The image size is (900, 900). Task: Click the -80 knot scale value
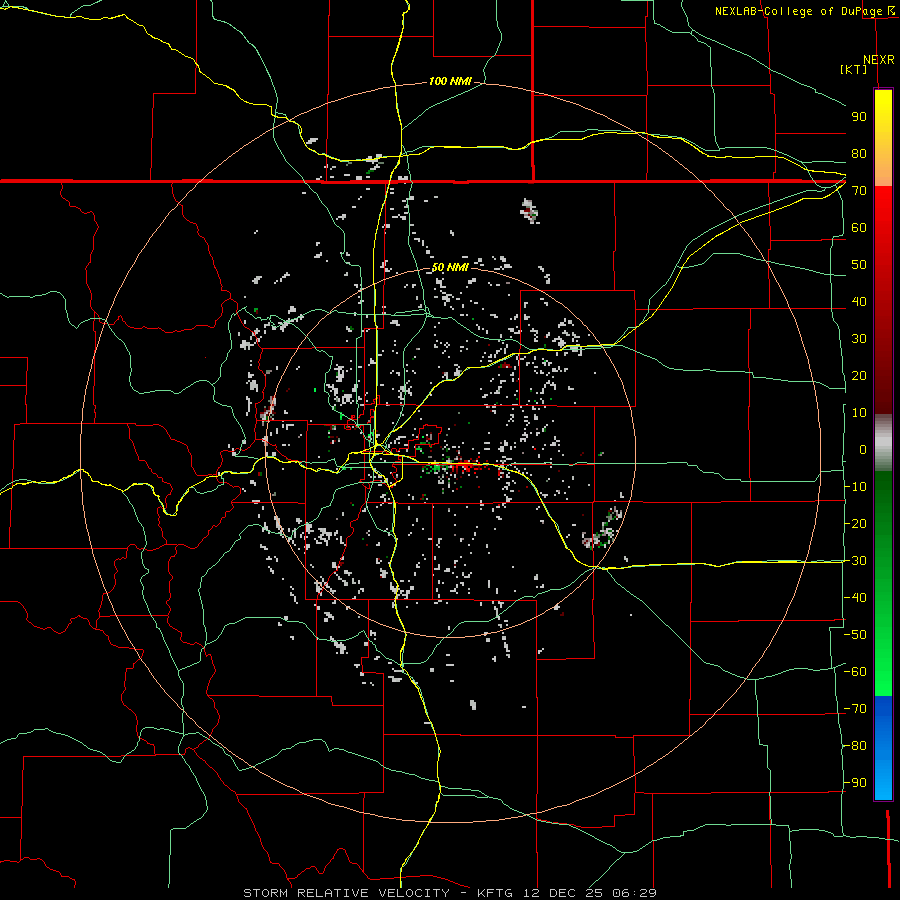(855, 746)
